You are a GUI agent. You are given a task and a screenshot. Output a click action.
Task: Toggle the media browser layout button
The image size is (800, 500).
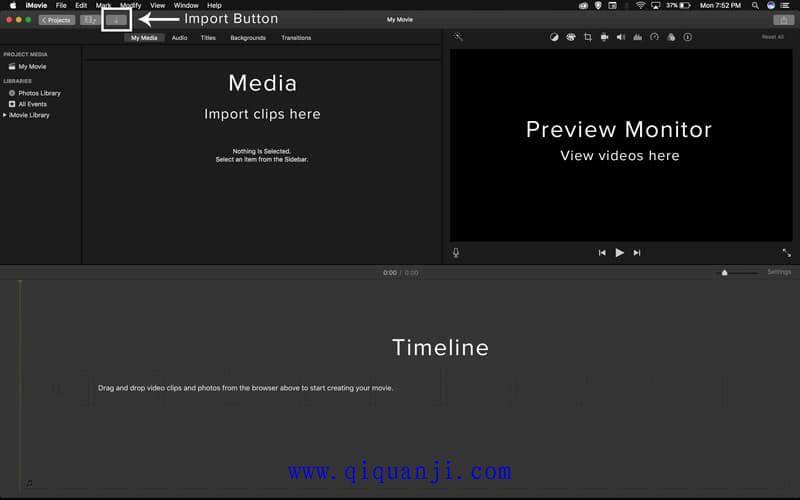[x=90, y=19]
